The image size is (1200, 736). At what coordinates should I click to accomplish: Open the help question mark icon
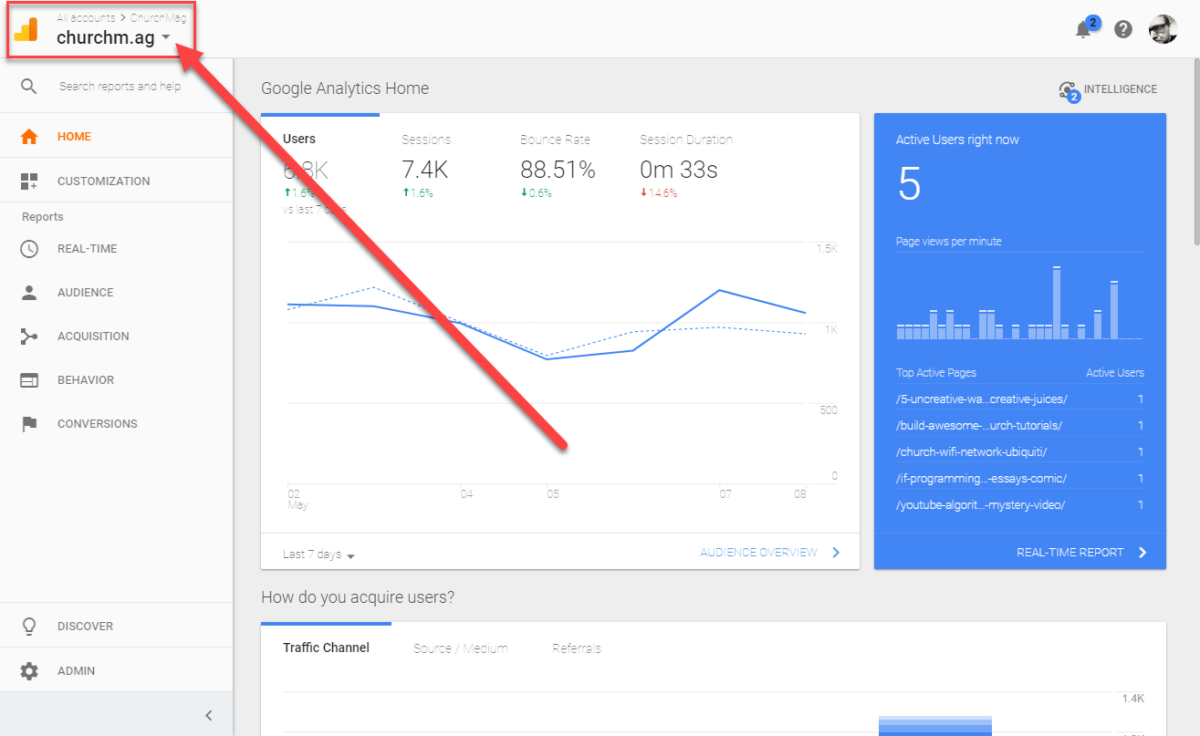(1123, 29)
